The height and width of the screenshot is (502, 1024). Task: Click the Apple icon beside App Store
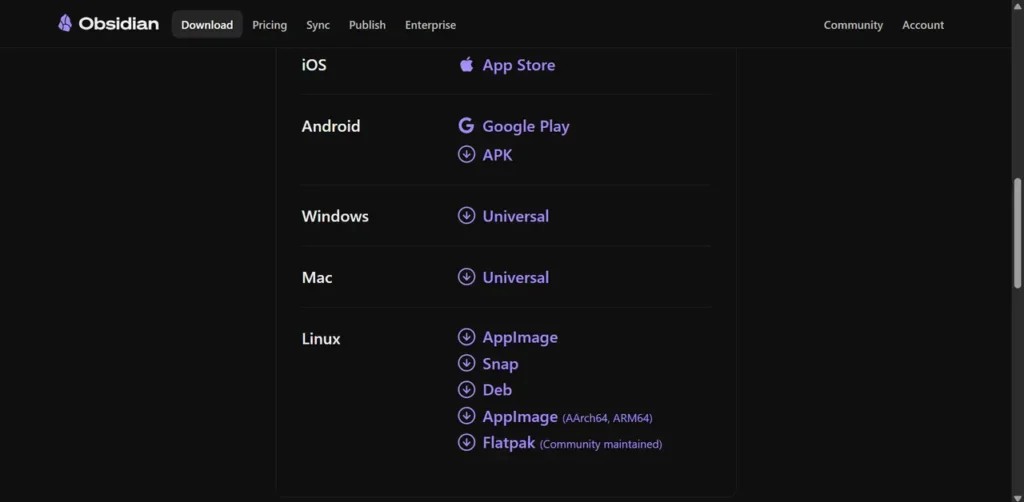466,65
